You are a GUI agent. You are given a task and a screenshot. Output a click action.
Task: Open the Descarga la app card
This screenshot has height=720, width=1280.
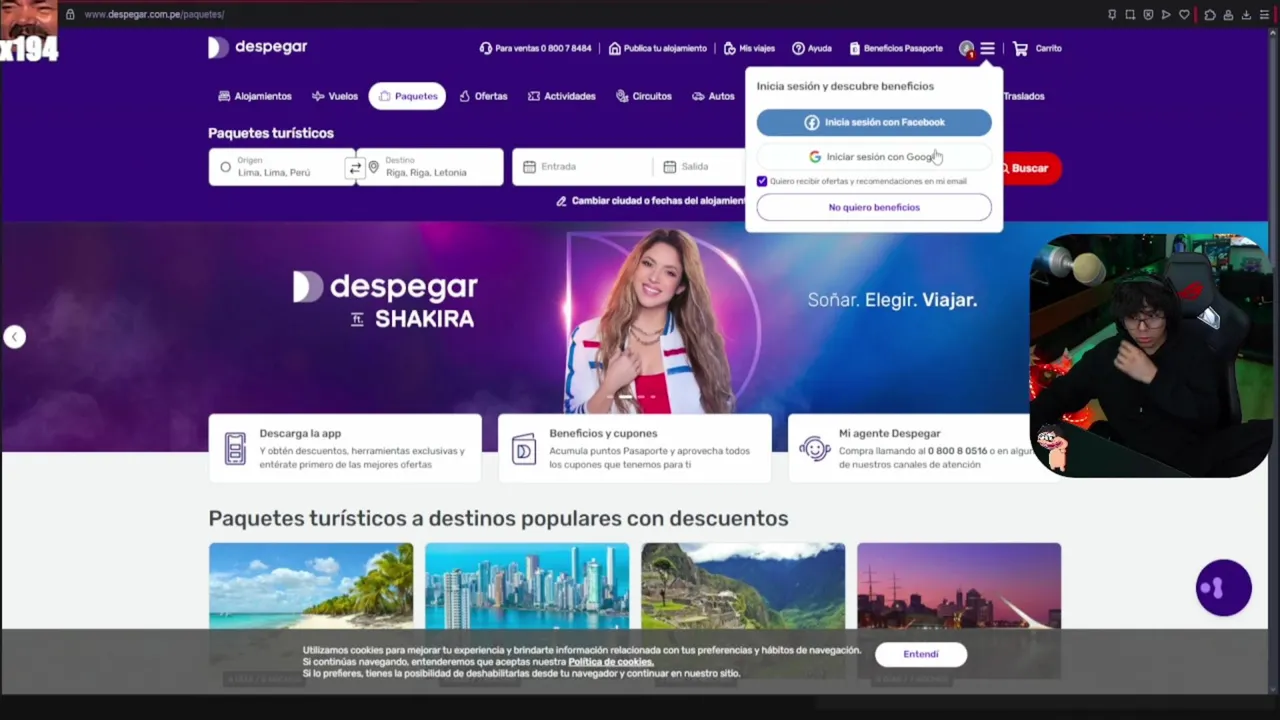click(345, 448)
